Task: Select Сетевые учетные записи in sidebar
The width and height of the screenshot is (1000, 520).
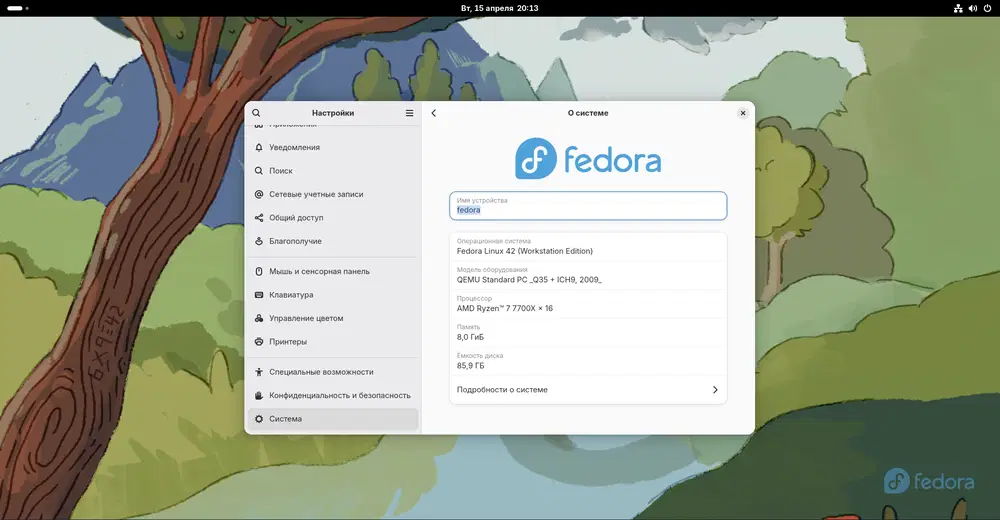Action: tap(333, 194)
